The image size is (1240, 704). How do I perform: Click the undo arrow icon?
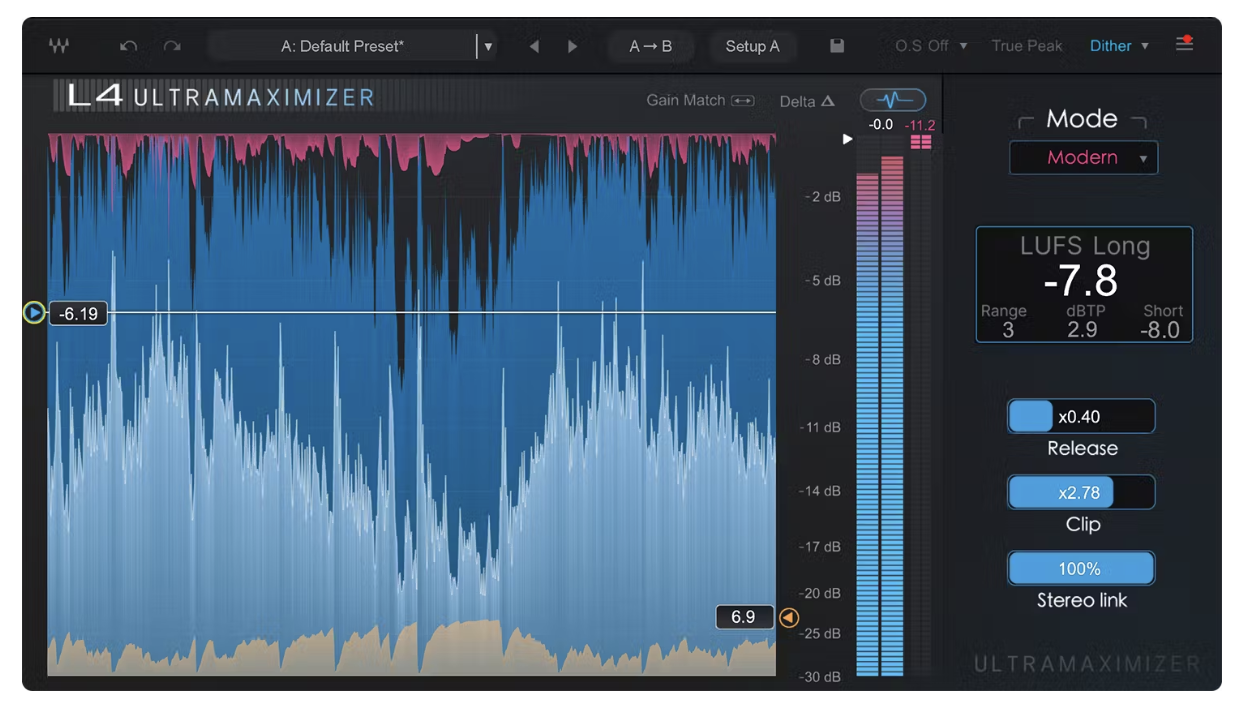pyautogui.click(x=128, y=46)
